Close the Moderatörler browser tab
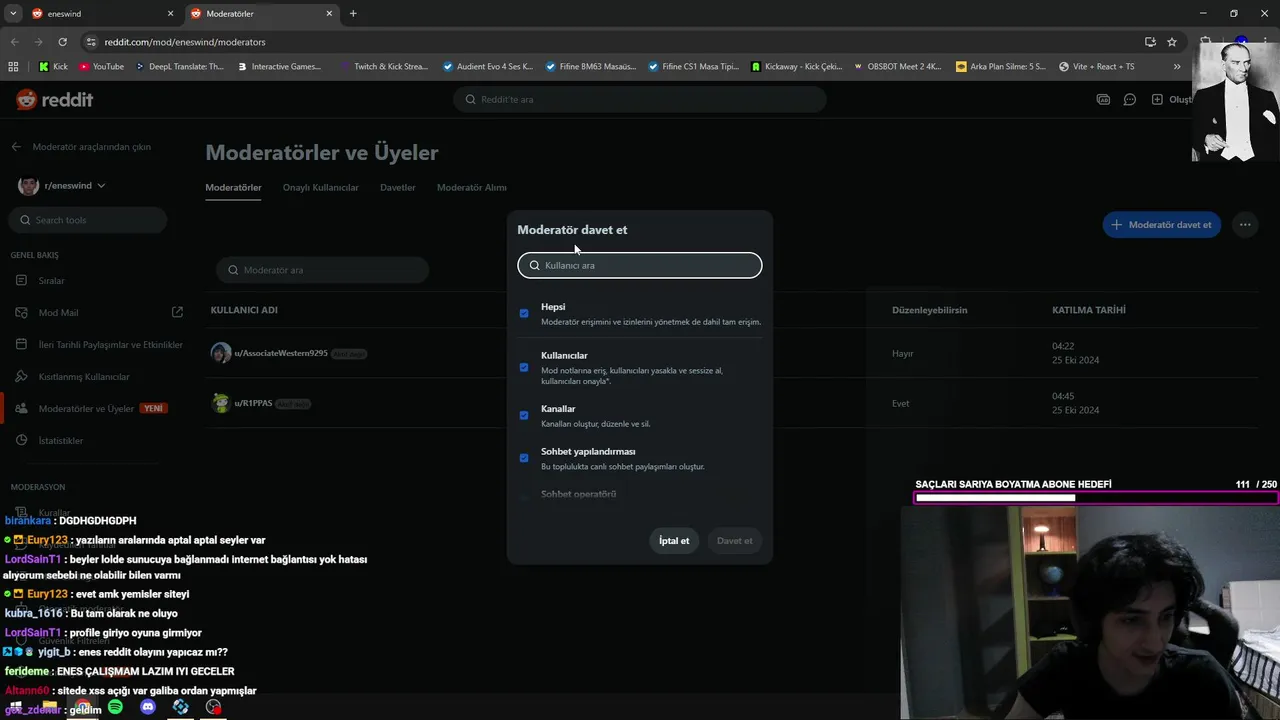Screen dimensions: 1280x720 coord(329,14)
